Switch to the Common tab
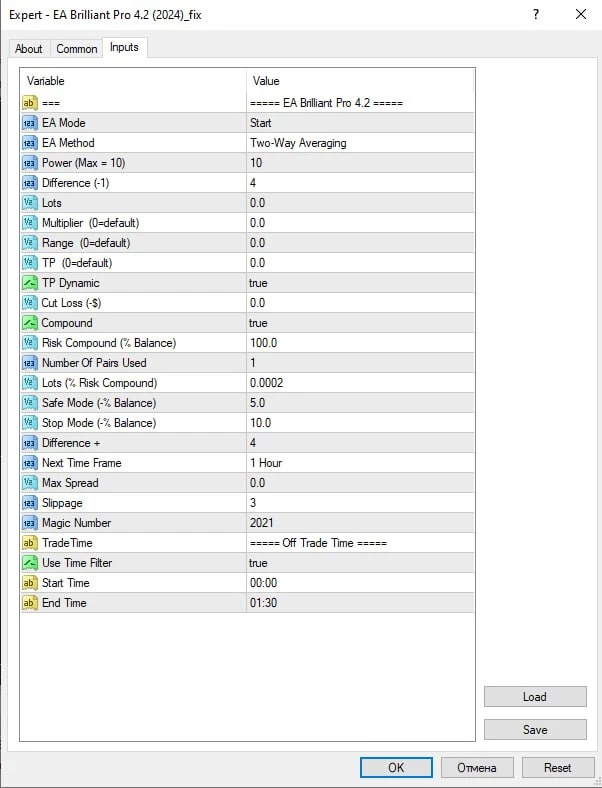This screenshot has height=788, width=602. pos(77,49)
